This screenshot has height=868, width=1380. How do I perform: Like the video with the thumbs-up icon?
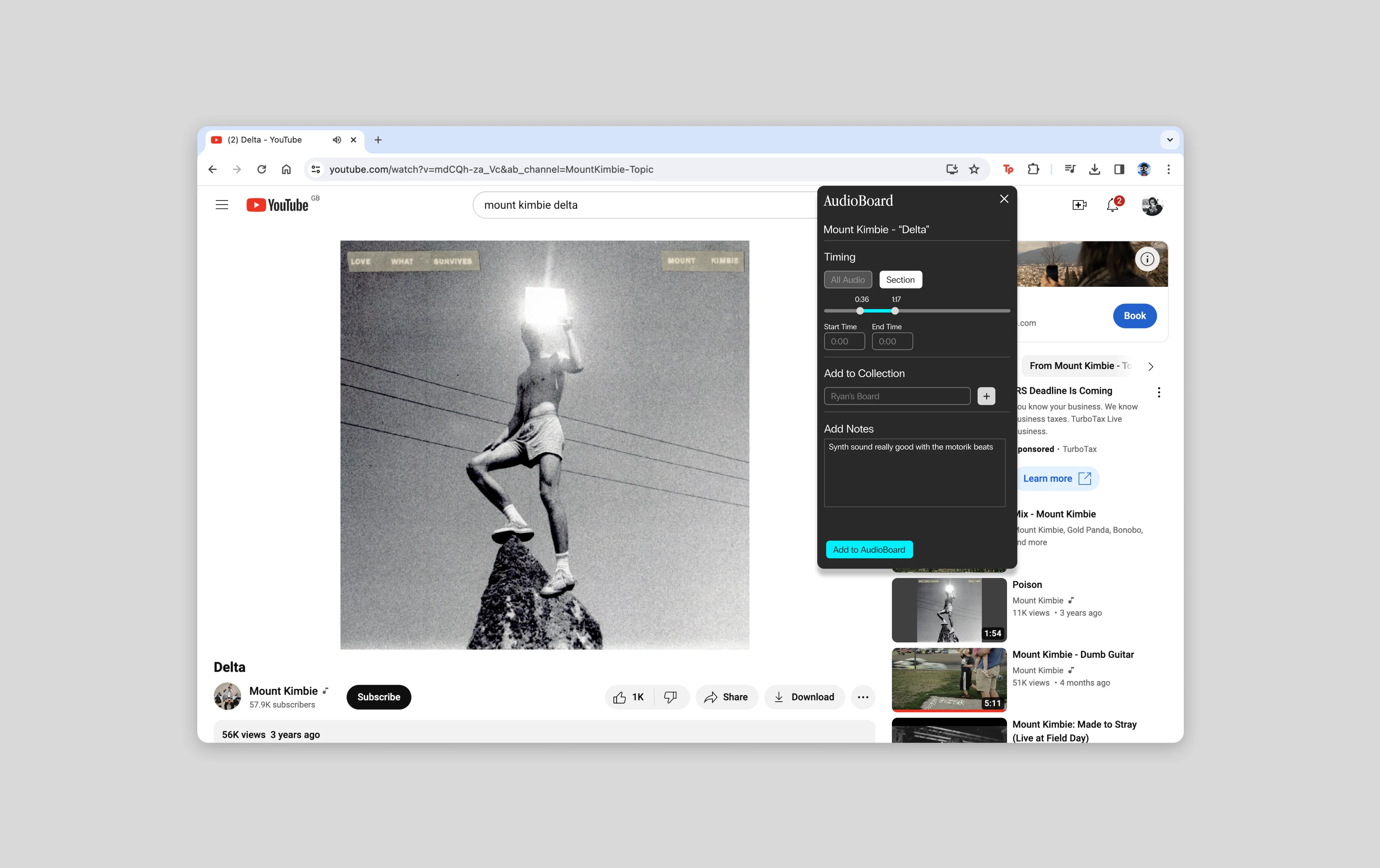(x=629, y=697)
